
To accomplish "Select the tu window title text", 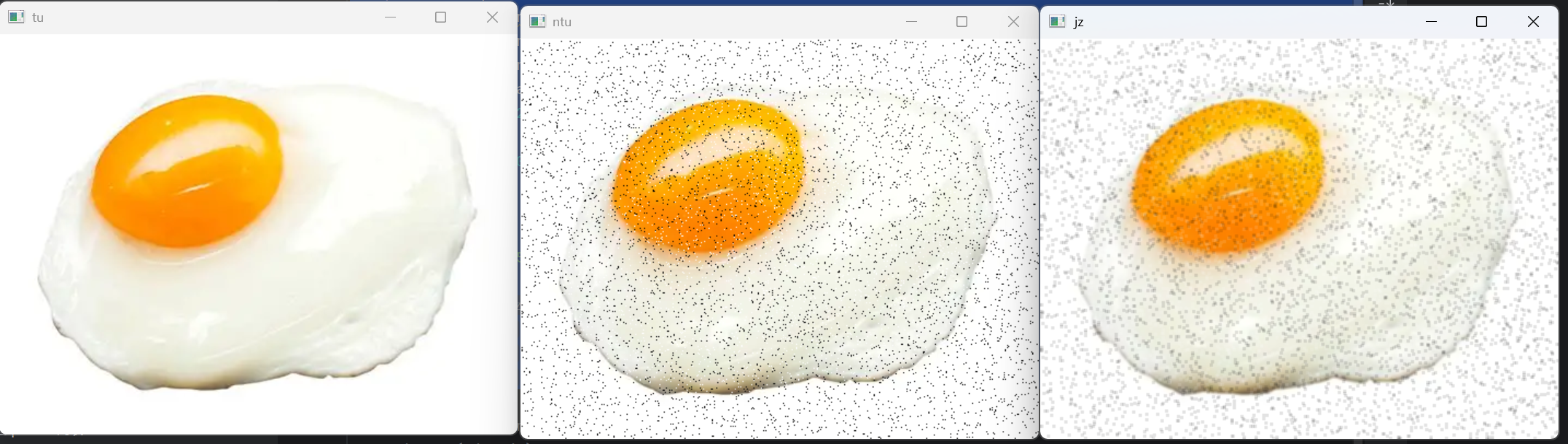I will pos(38,17).
